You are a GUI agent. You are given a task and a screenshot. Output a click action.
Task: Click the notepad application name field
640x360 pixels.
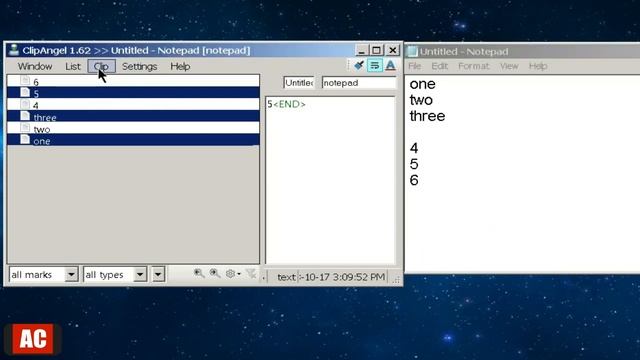click(359, 83)
